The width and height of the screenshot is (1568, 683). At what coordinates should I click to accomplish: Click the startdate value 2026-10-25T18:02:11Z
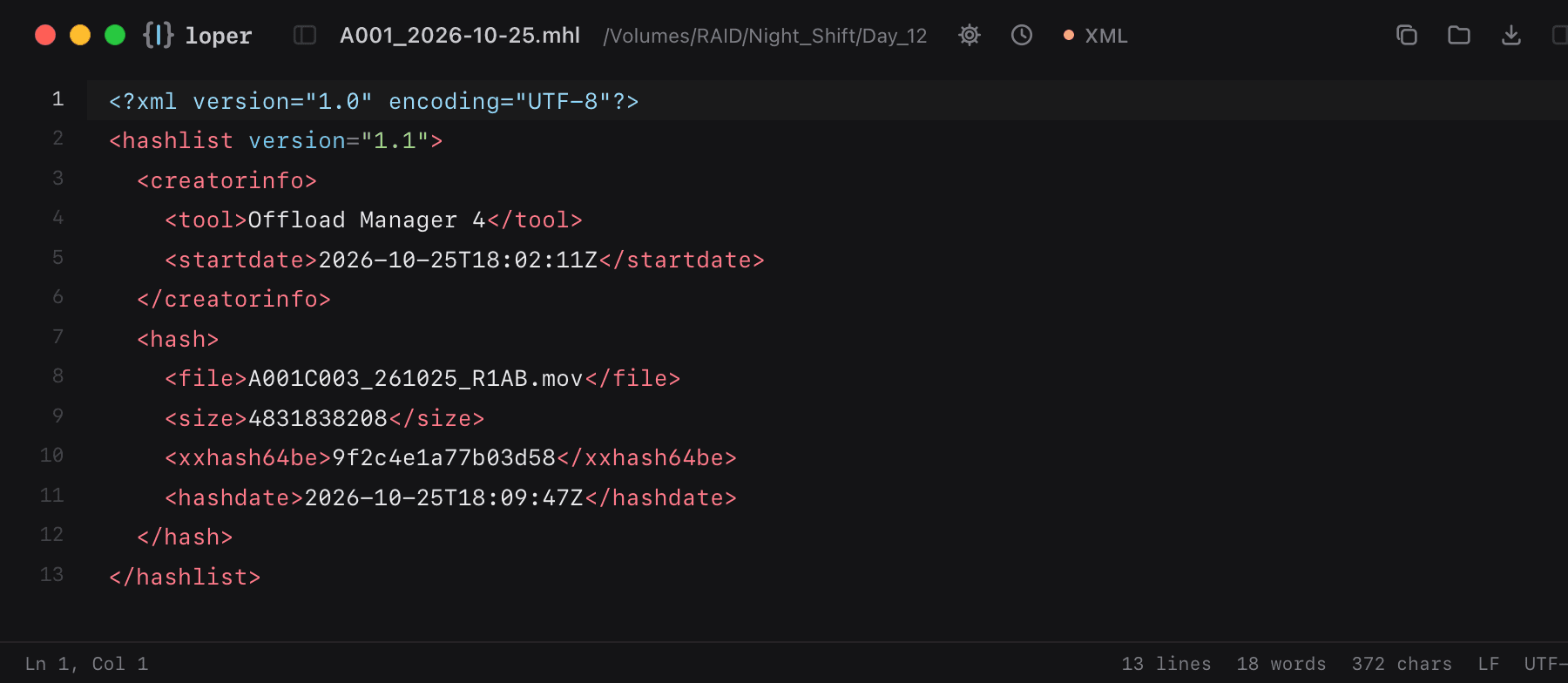point(458,260)
